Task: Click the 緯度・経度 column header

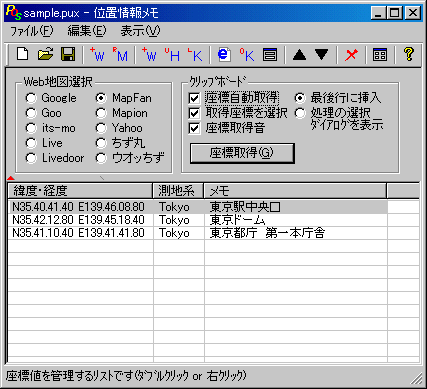Action: point(80,191)
